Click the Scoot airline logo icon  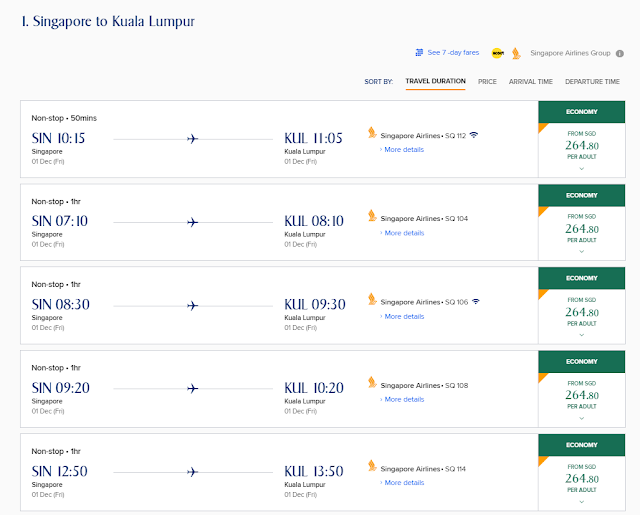[x=497, y=53]
